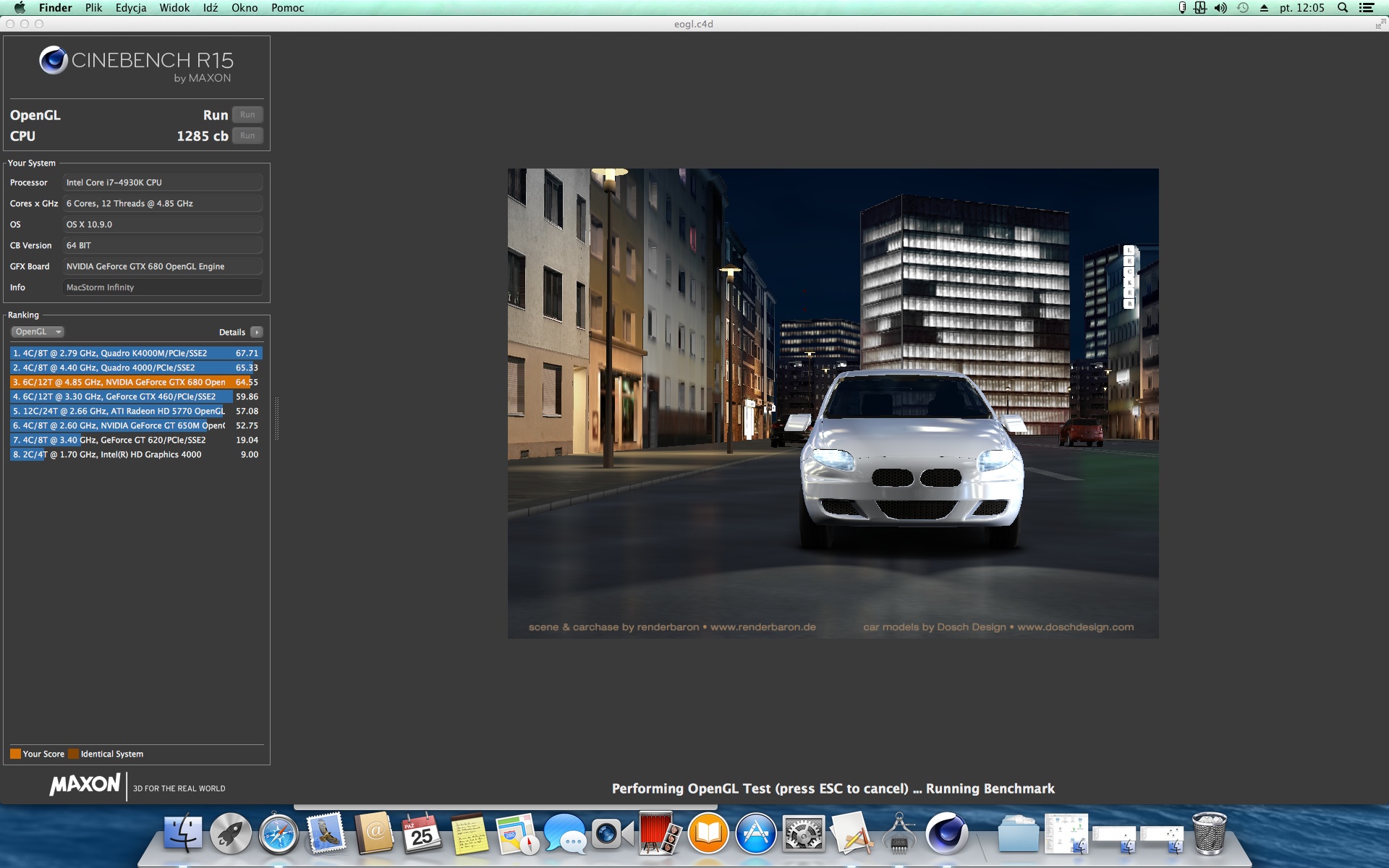Viewport: 1389px width, 868px height.
Task: Open Pages pencil-and-paper Dock icon
Action: 851,834
